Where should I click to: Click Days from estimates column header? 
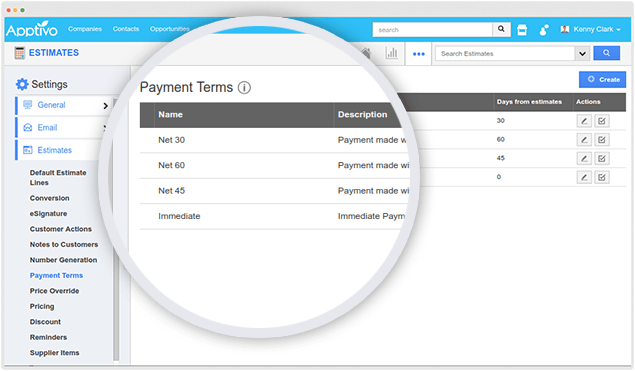pos(529,102)
